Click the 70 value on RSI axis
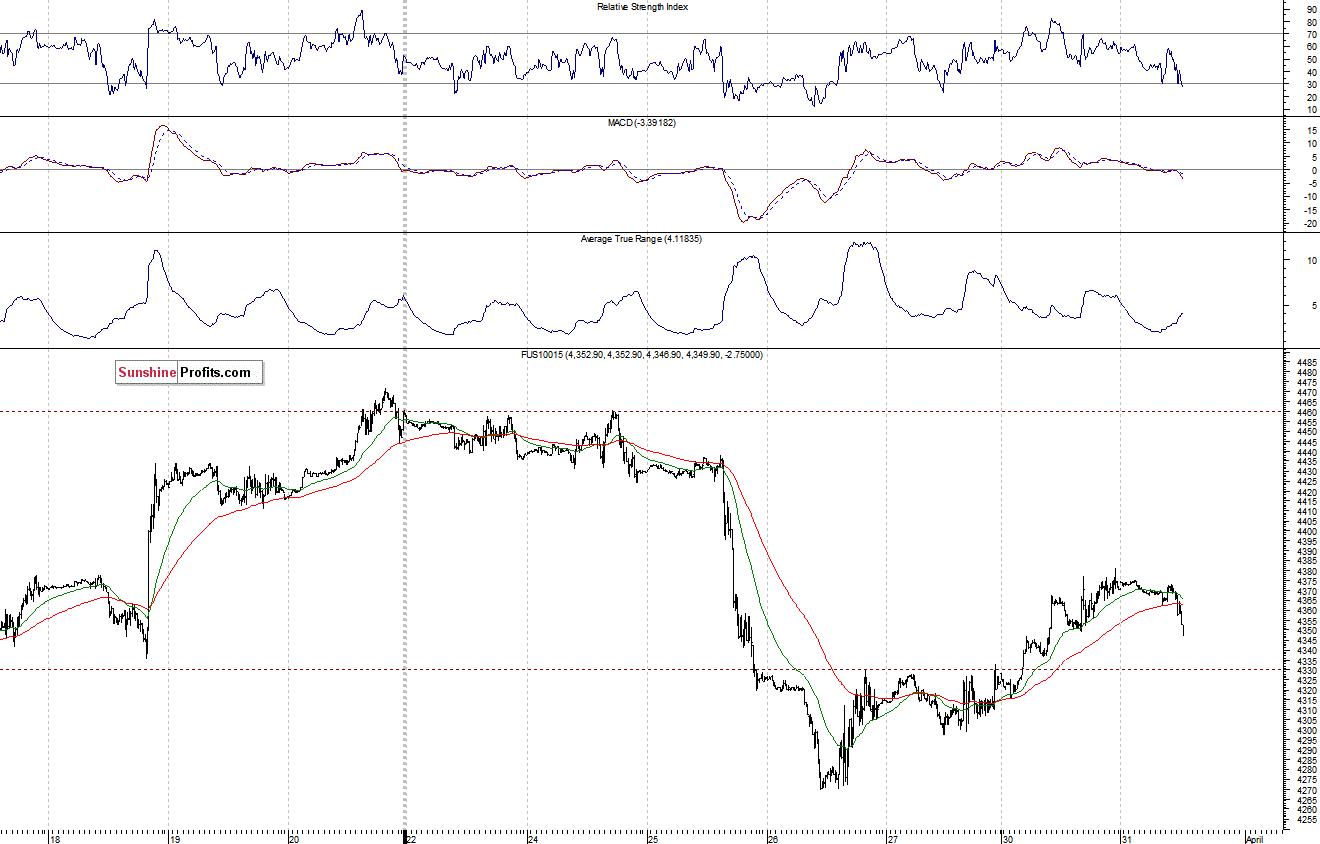Image resolution: width=1320 pixels, height=844 pixels. [1311, 34]
